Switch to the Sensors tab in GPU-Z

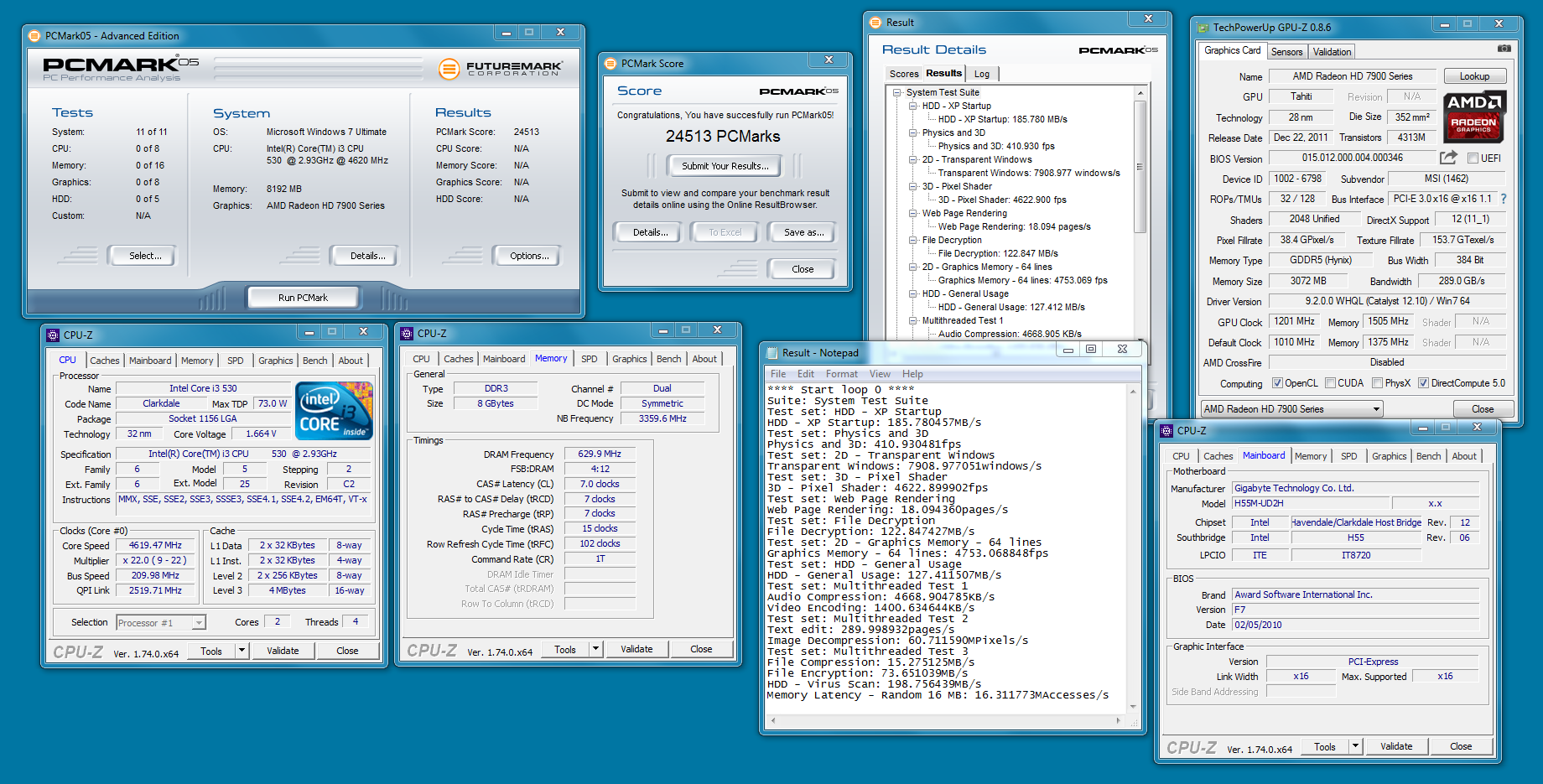[1286, 52]
